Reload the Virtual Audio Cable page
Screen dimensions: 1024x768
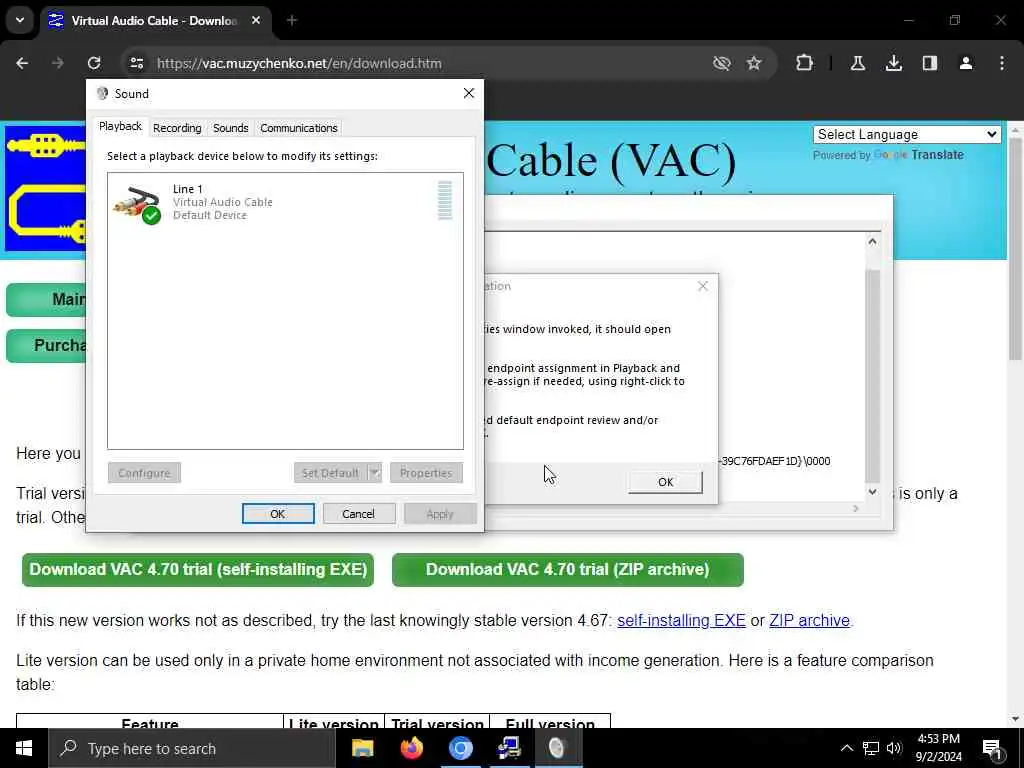(94, 63)
